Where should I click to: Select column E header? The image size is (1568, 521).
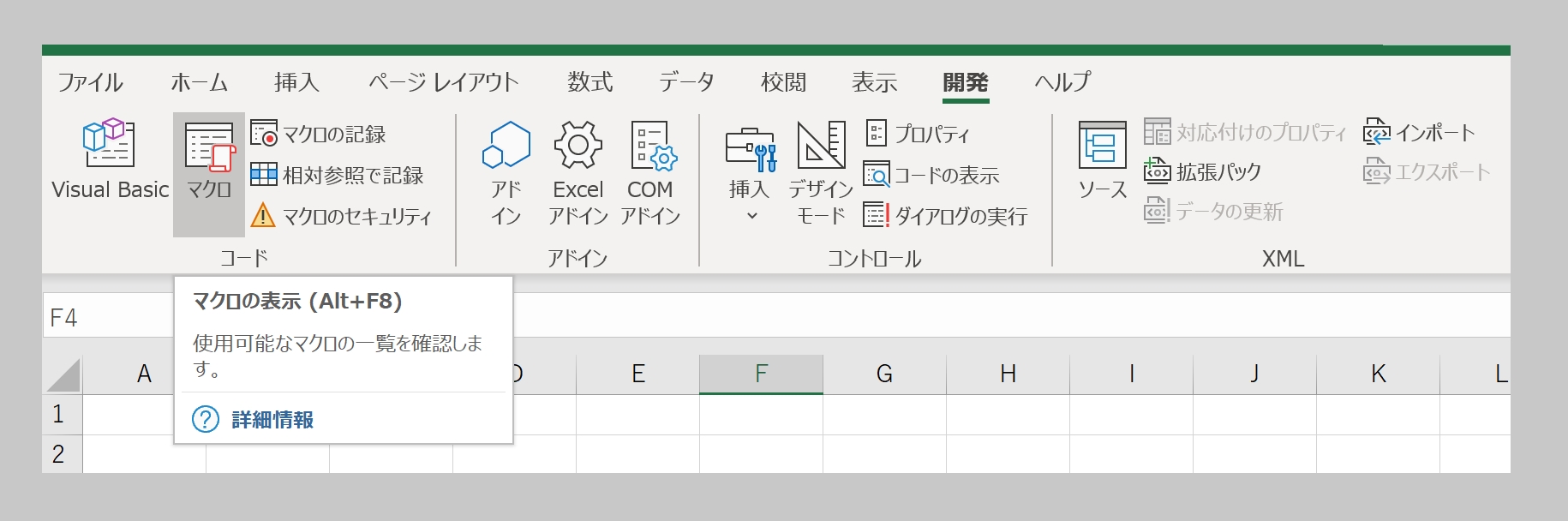point(637,374)
